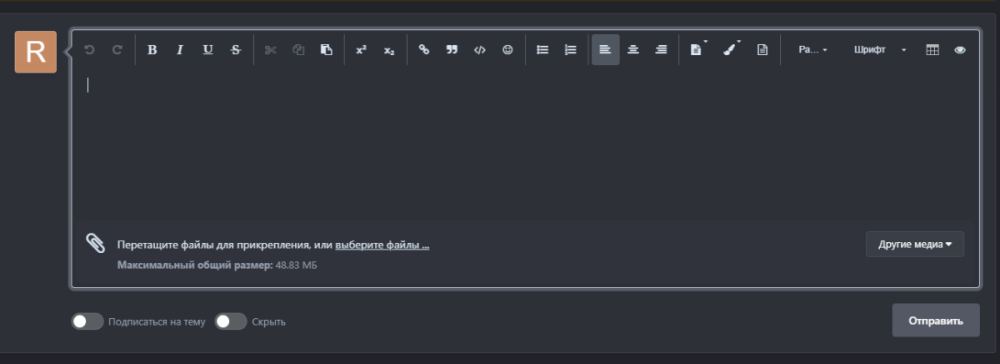Insert a code block
Image resolution: width=1000 pixels, height=364 pixels.
coord(480,50)
